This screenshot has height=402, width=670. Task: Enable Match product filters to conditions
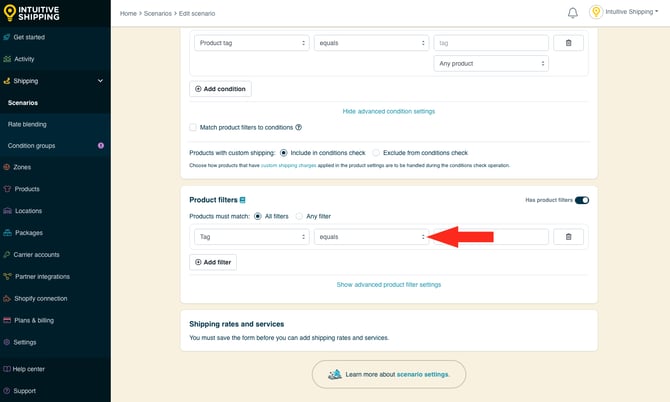click(x=193, y=127)
